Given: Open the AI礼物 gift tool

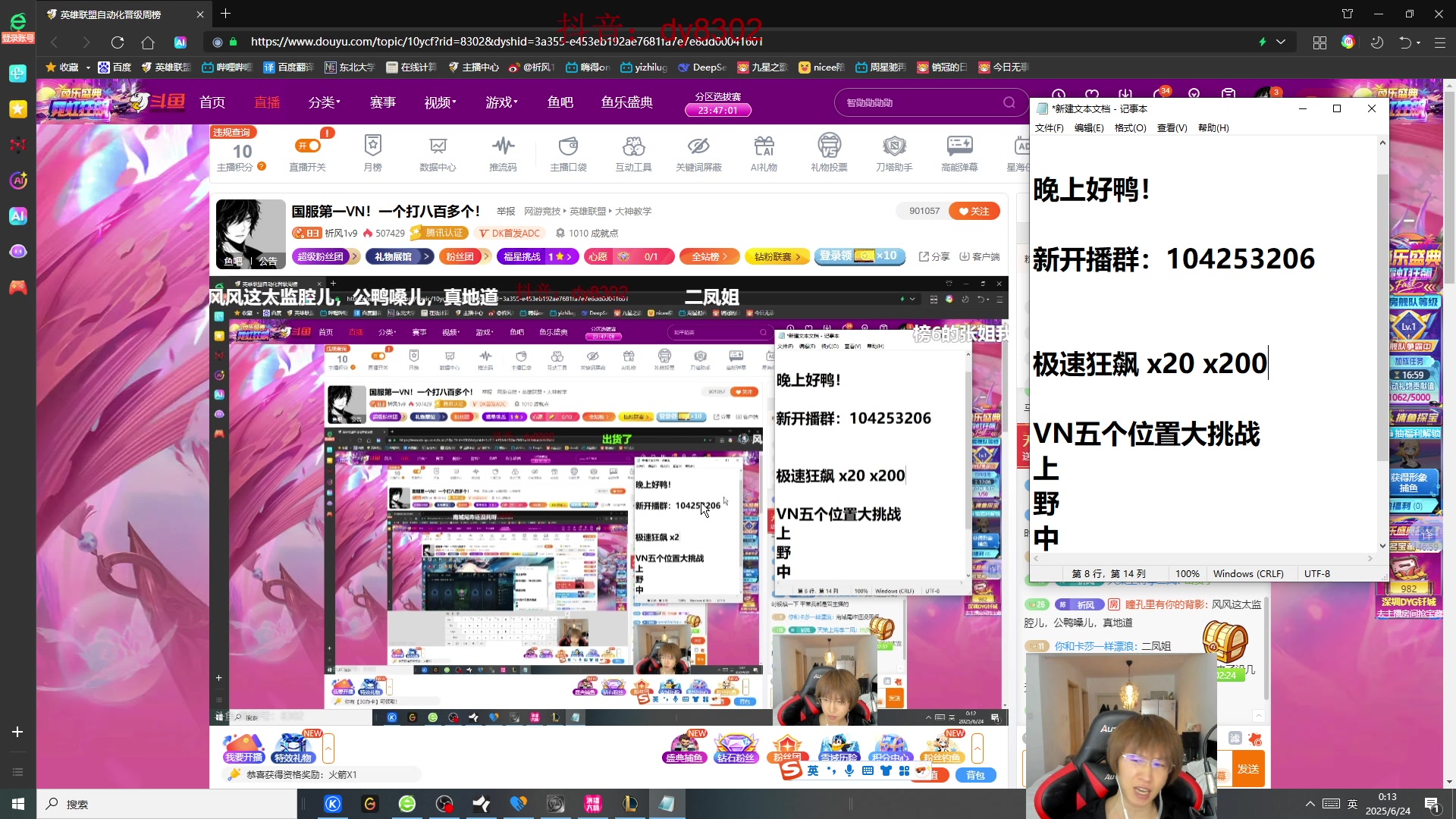Looking at the screenshot, I should coord(764,152).
